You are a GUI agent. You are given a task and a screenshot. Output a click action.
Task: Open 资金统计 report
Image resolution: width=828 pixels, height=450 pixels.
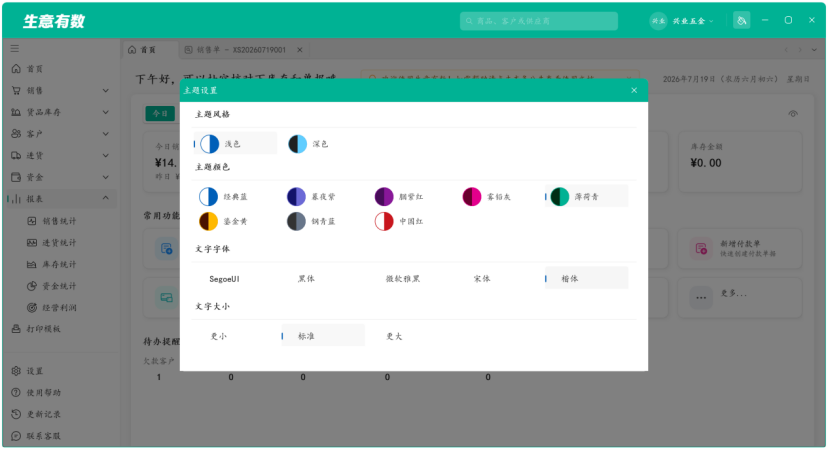tap(60, 286)
